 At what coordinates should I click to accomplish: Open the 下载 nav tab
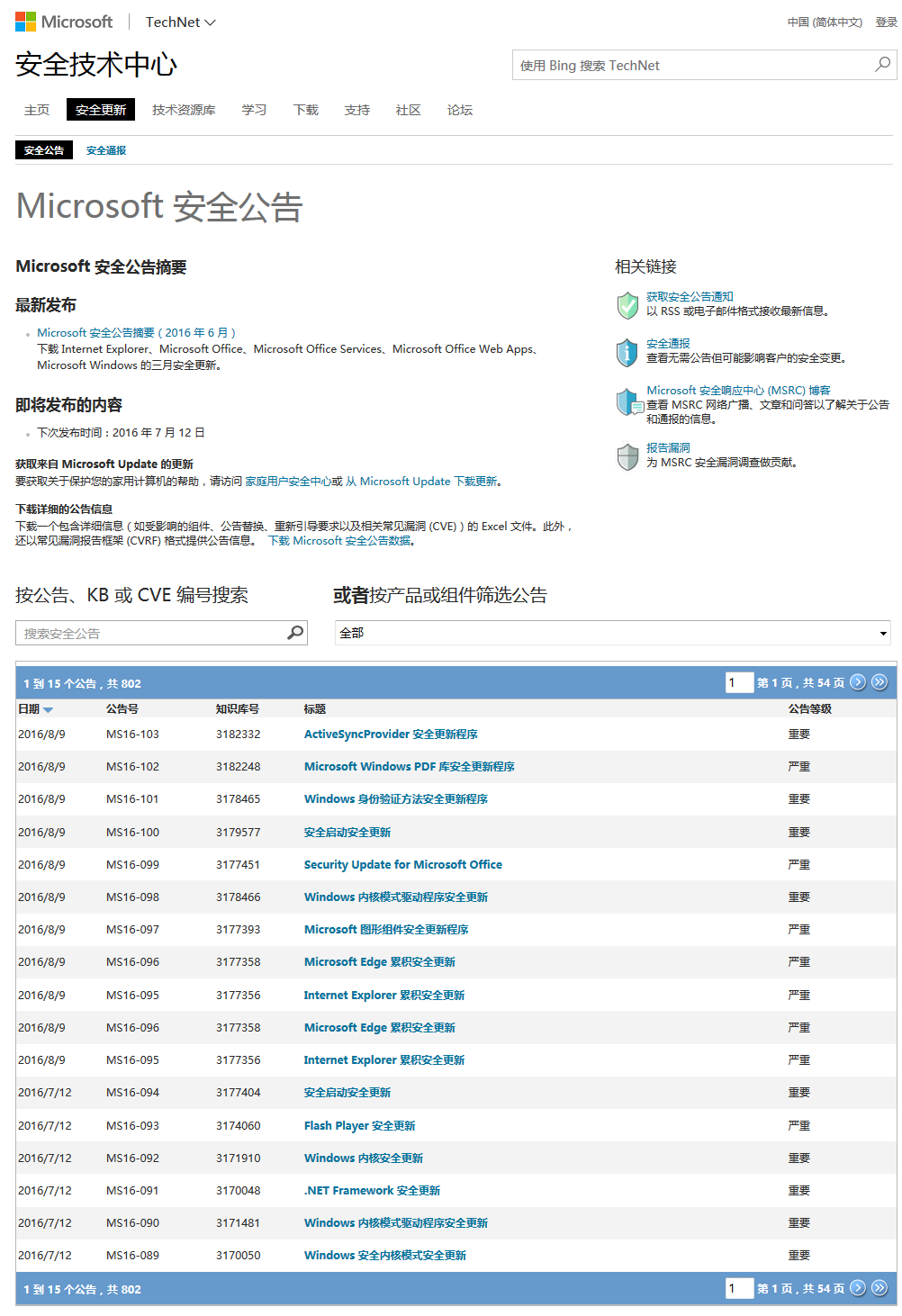point(306,110)
